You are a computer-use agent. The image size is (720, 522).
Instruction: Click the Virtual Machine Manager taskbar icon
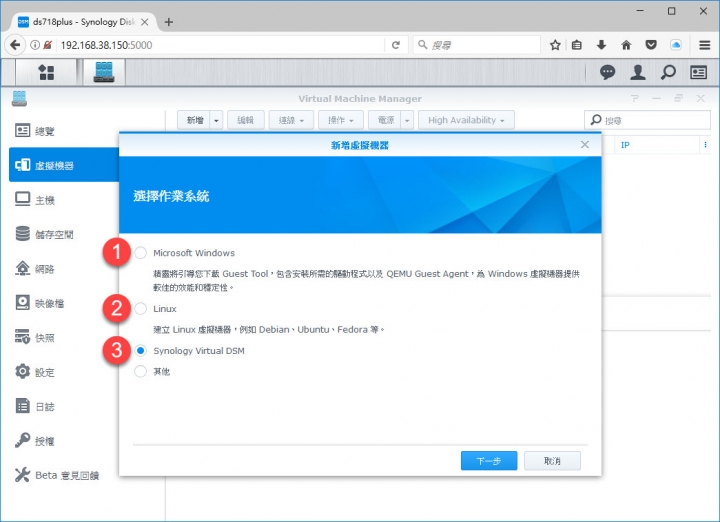[104, 72]
